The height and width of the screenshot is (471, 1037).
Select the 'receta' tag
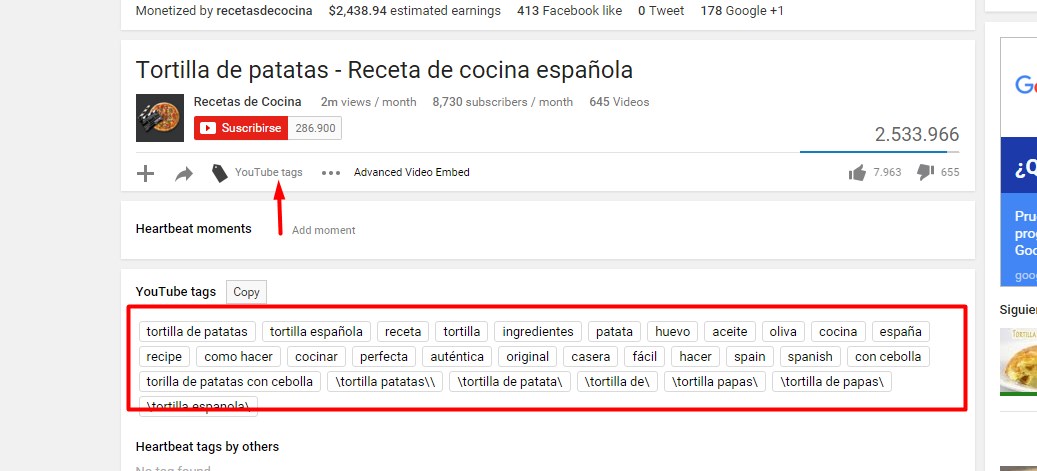click(x=403, y=331)
